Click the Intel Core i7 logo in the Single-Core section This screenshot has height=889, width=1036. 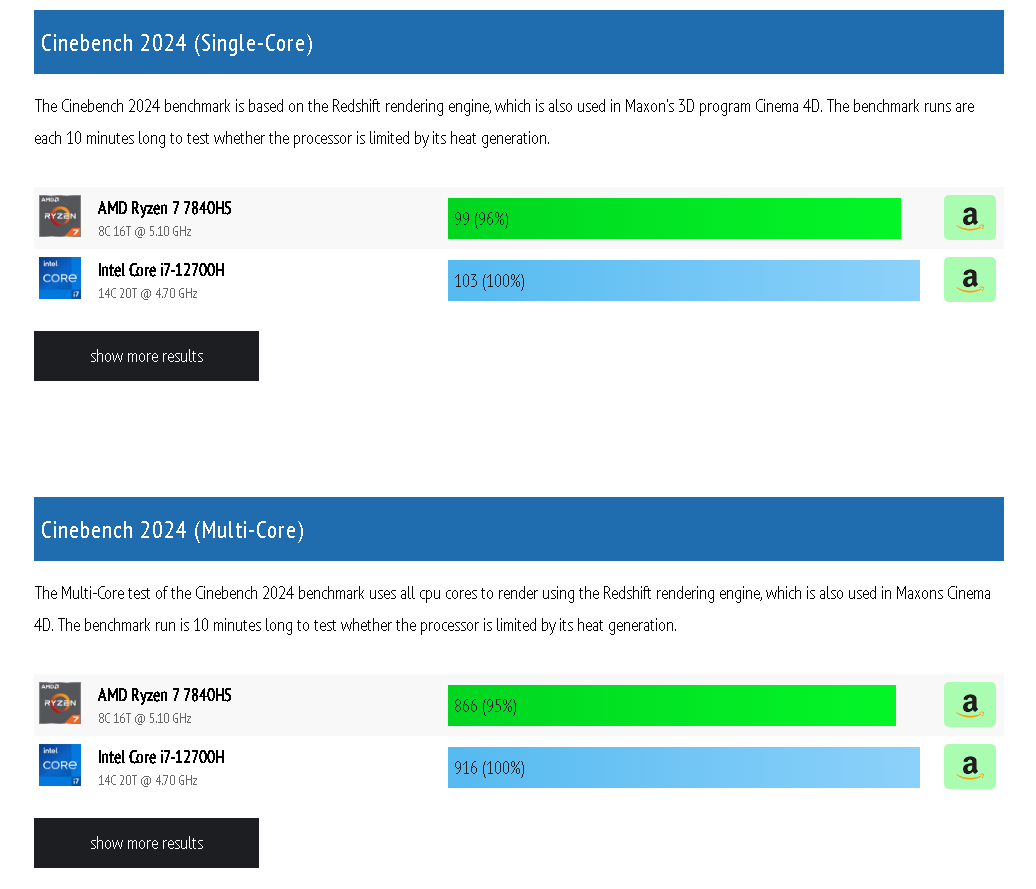coord(60,277)
